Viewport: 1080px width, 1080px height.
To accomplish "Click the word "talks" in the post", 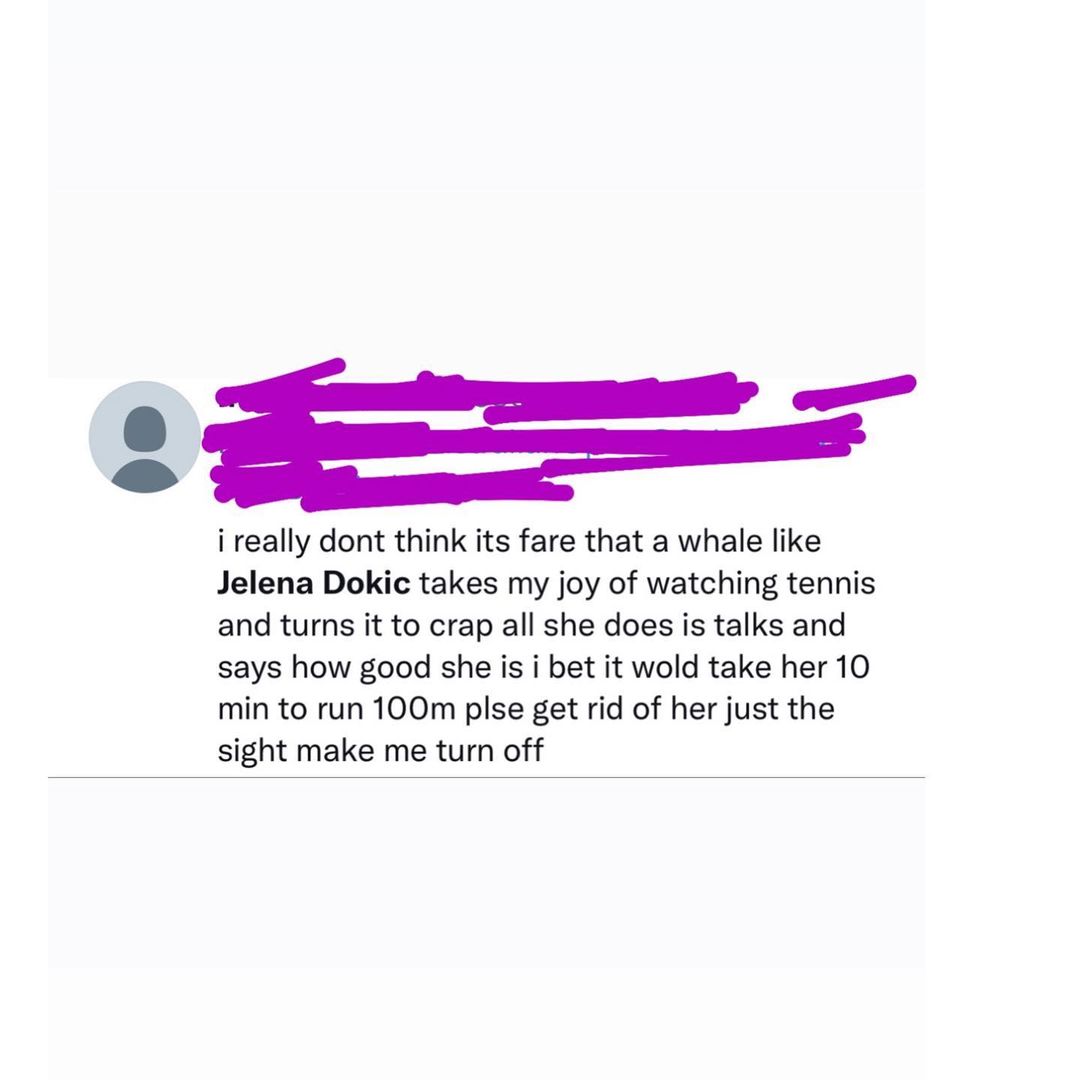I will click(x=747, y=625).
